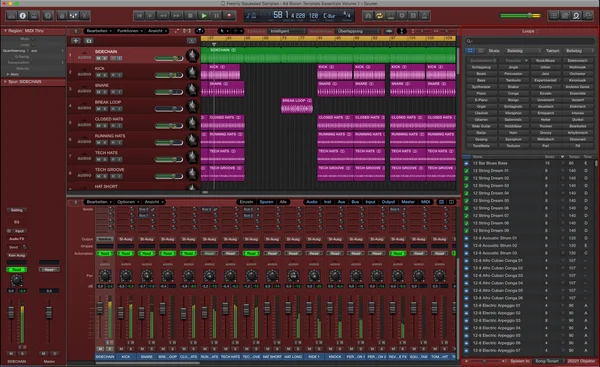This screenshot has width=600, height=367.
Task: Add a new track with plus button
Action: pos(75,41)
